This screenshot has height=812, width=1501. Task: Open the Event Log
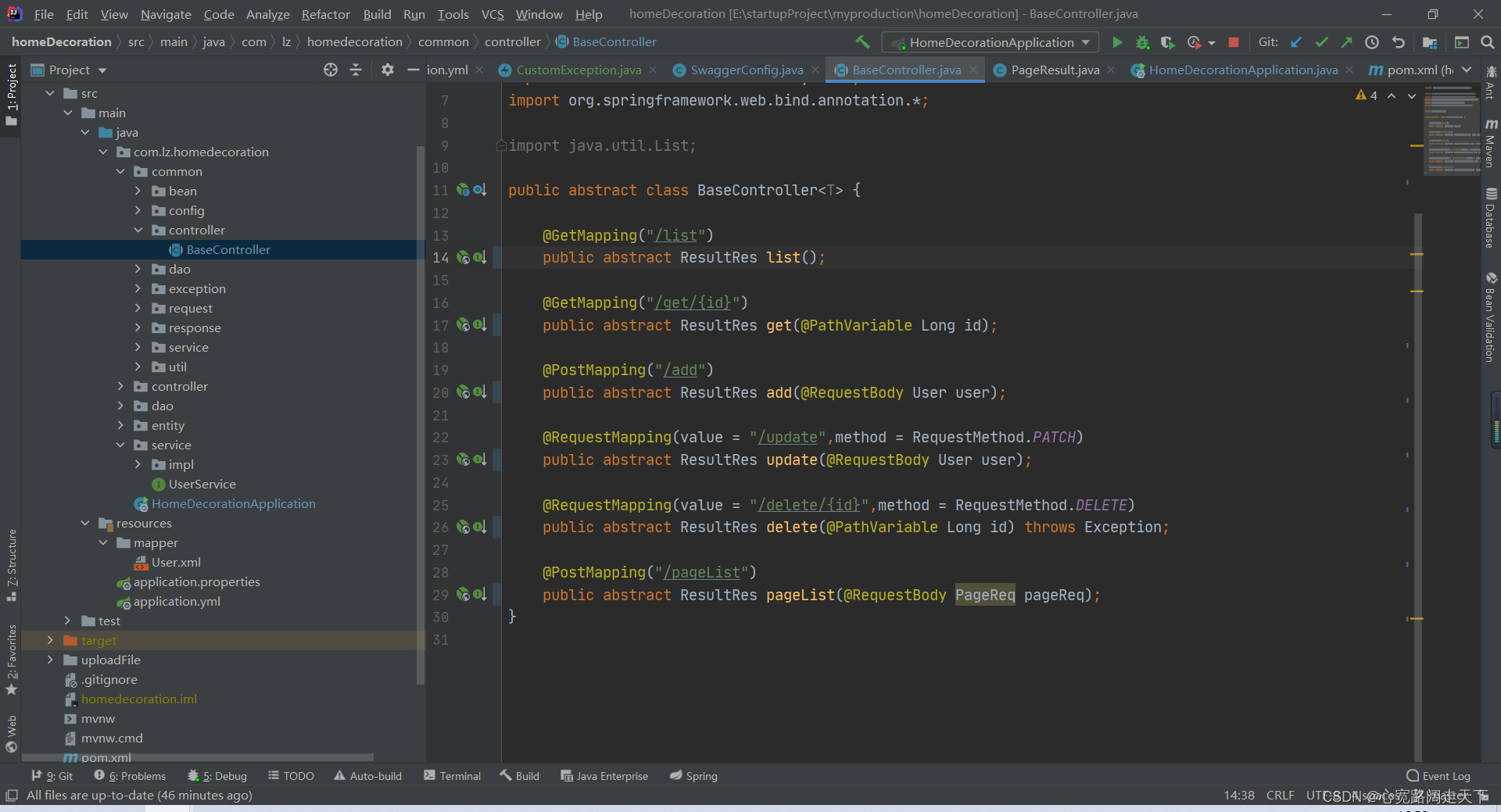1438,776
